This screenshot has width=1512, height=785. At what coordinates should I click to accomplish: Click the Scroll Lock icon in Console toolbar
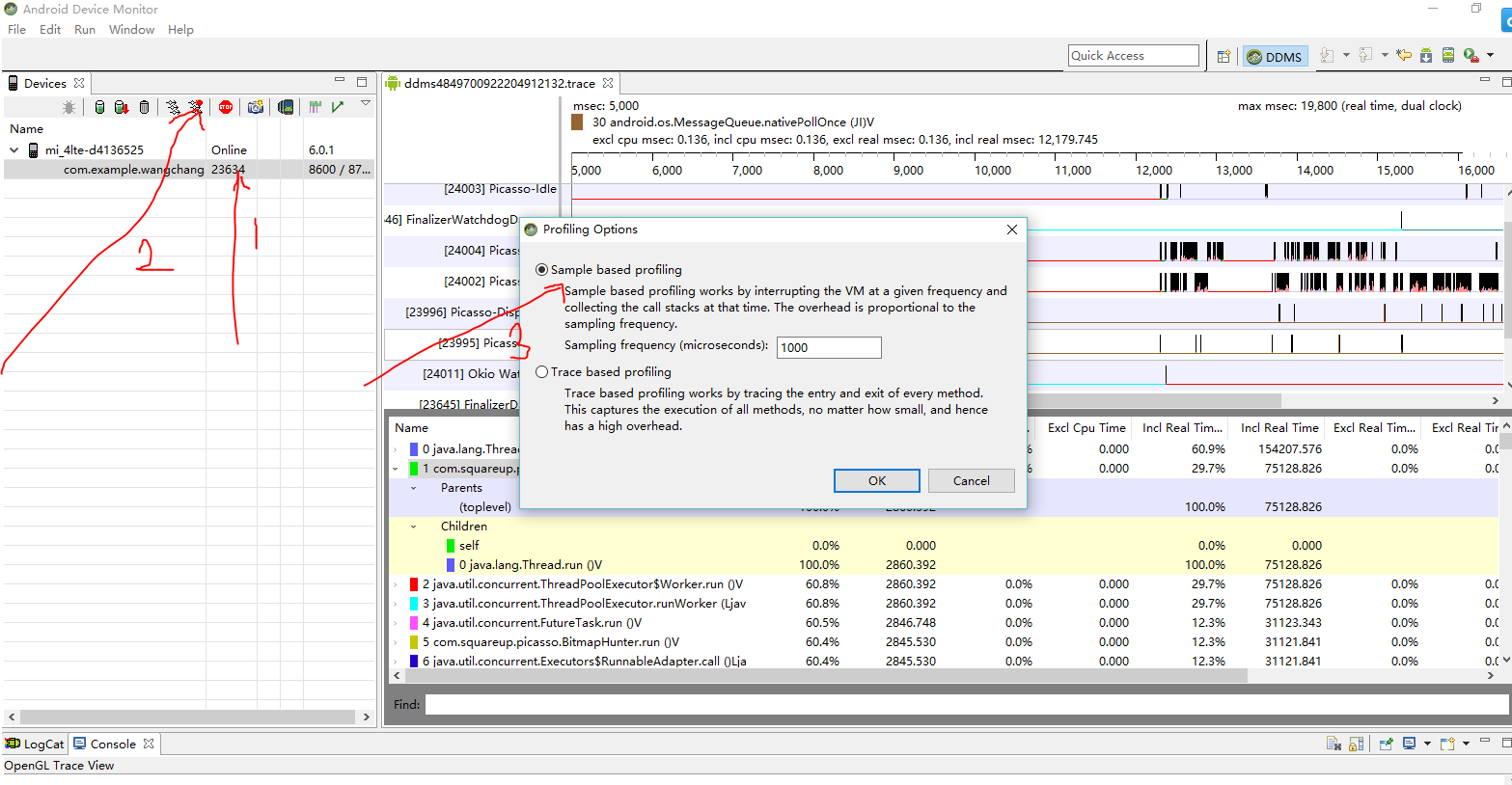tap(1357, 744)
